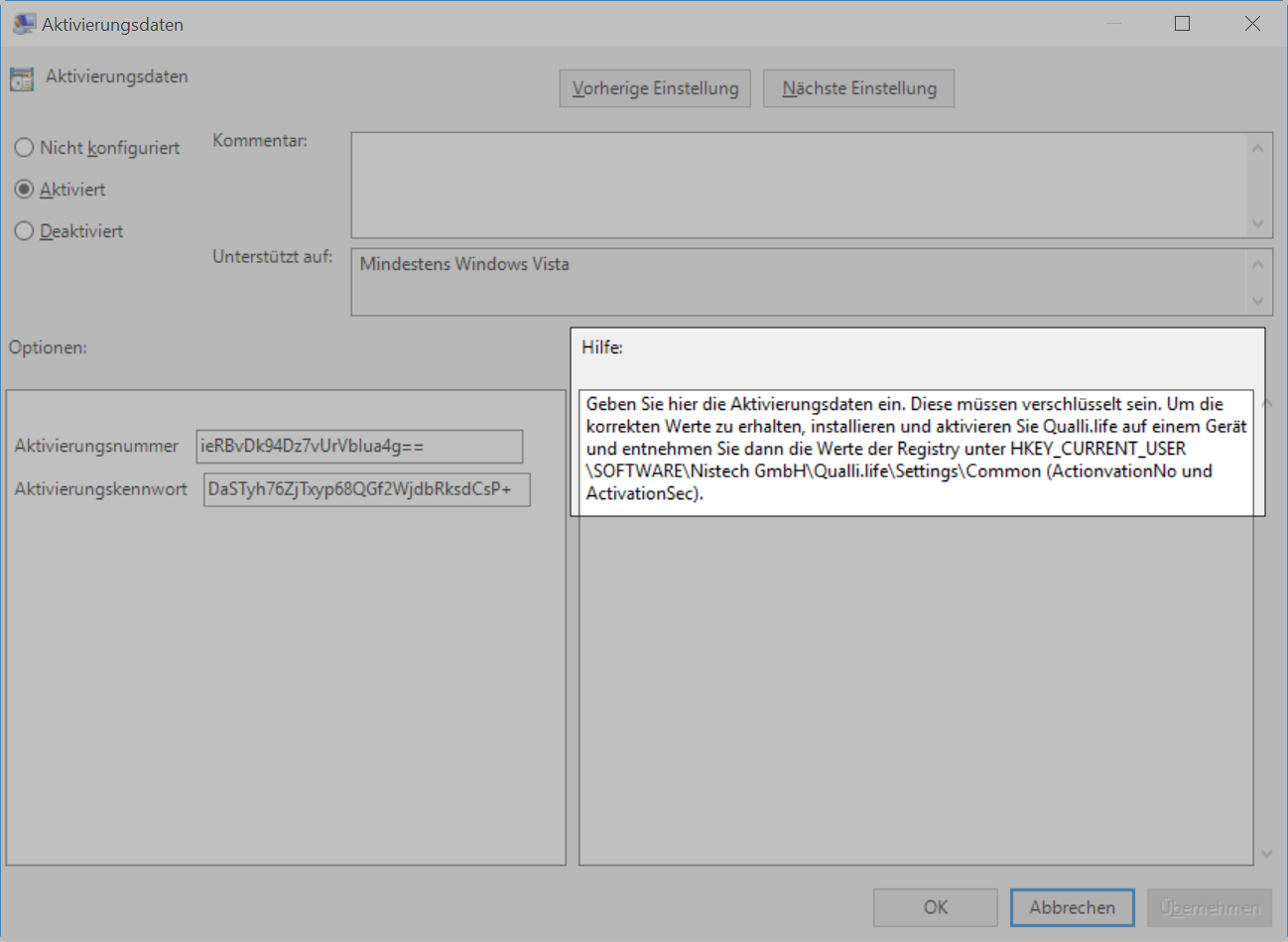Cancel with the Abbrechen button
The image size is (1288, 942).
(1072, 907)
